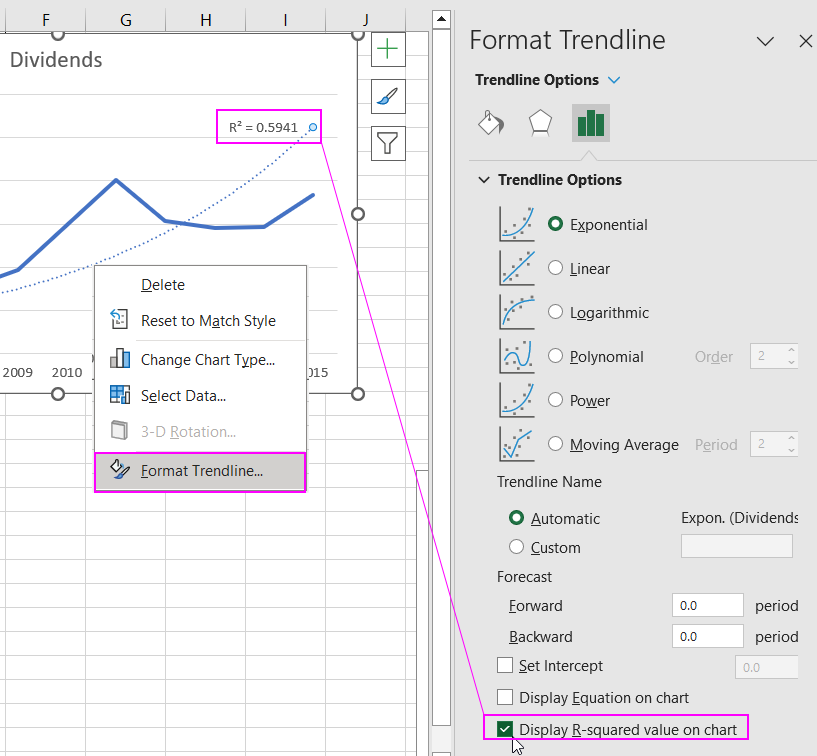Click the Forward forecast periods field
Viewport: 817px width, 756px height.
708,605
